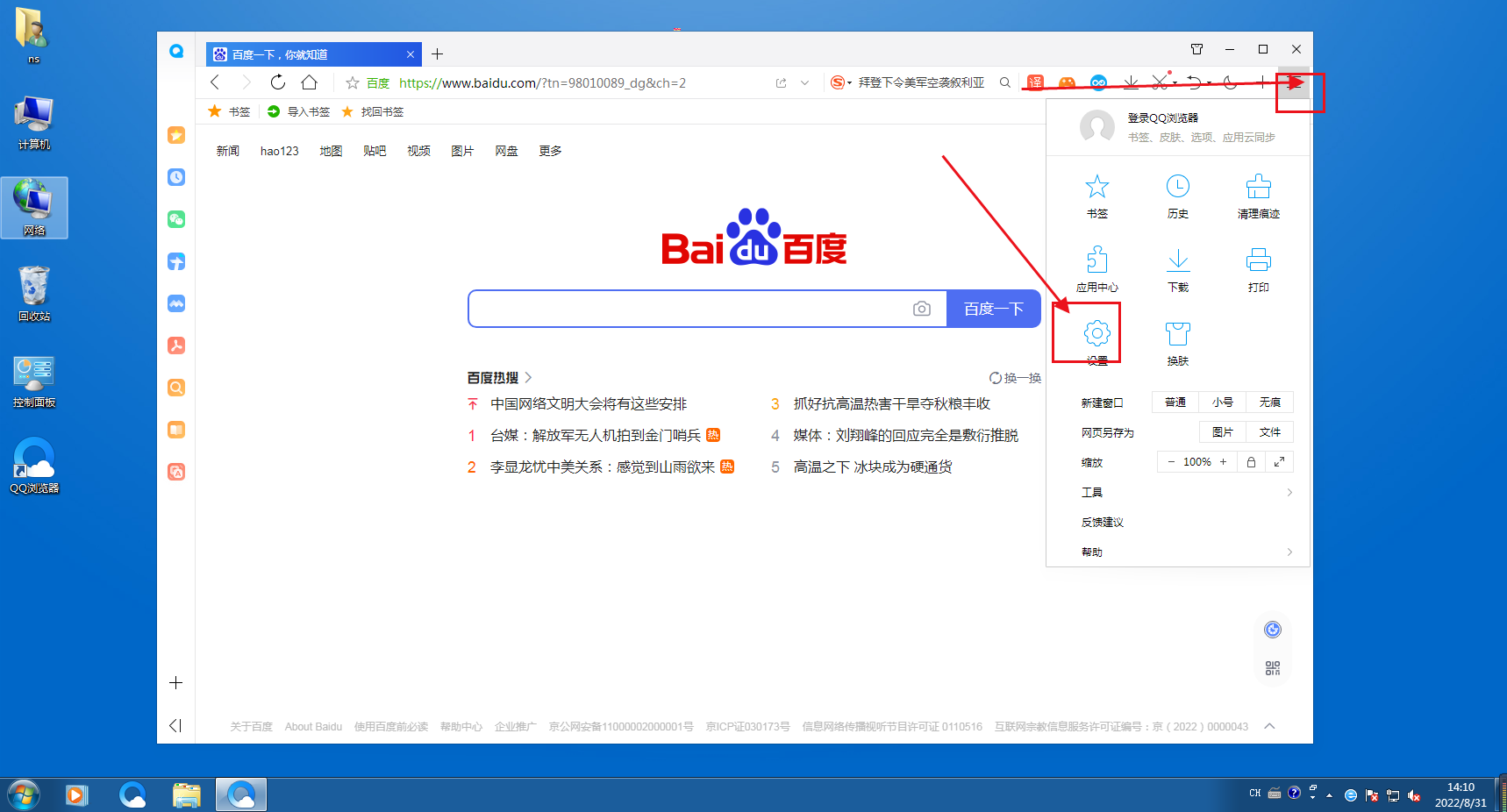The height and width of the screenshot is (812, 1507).
Task: Open the red PDF sidebar icon
Action: pyautogui.click(x=176, y=345)
